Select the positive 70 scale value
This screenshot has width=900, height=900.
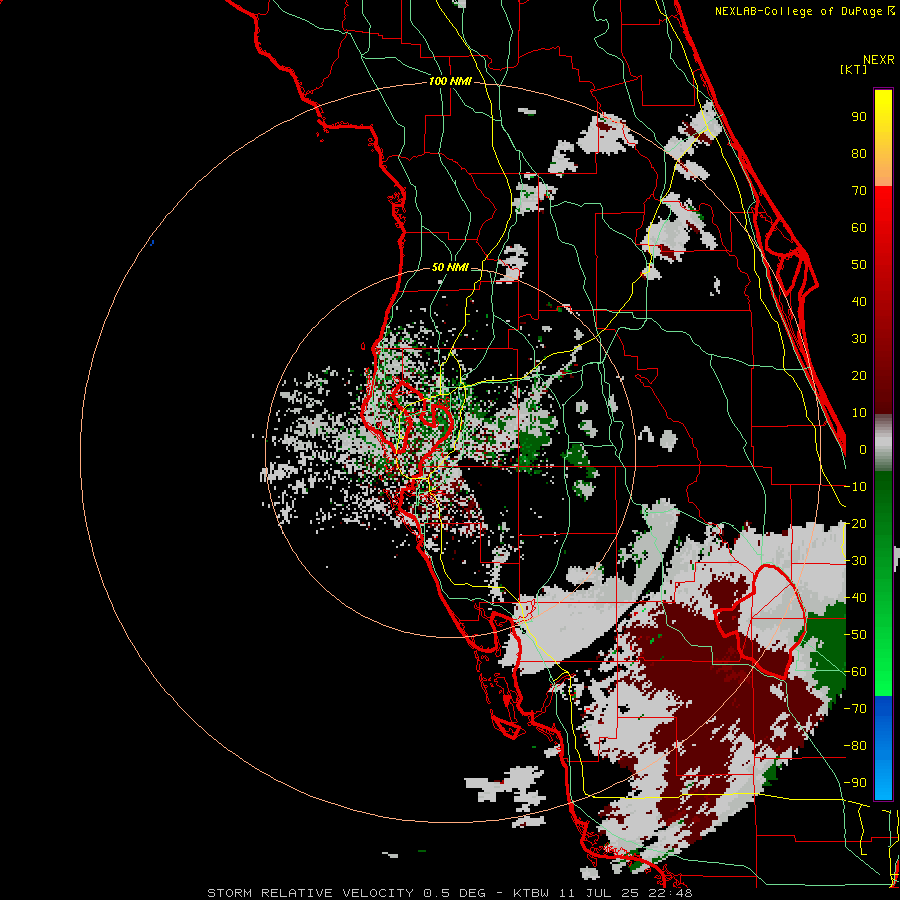point(859,191)
